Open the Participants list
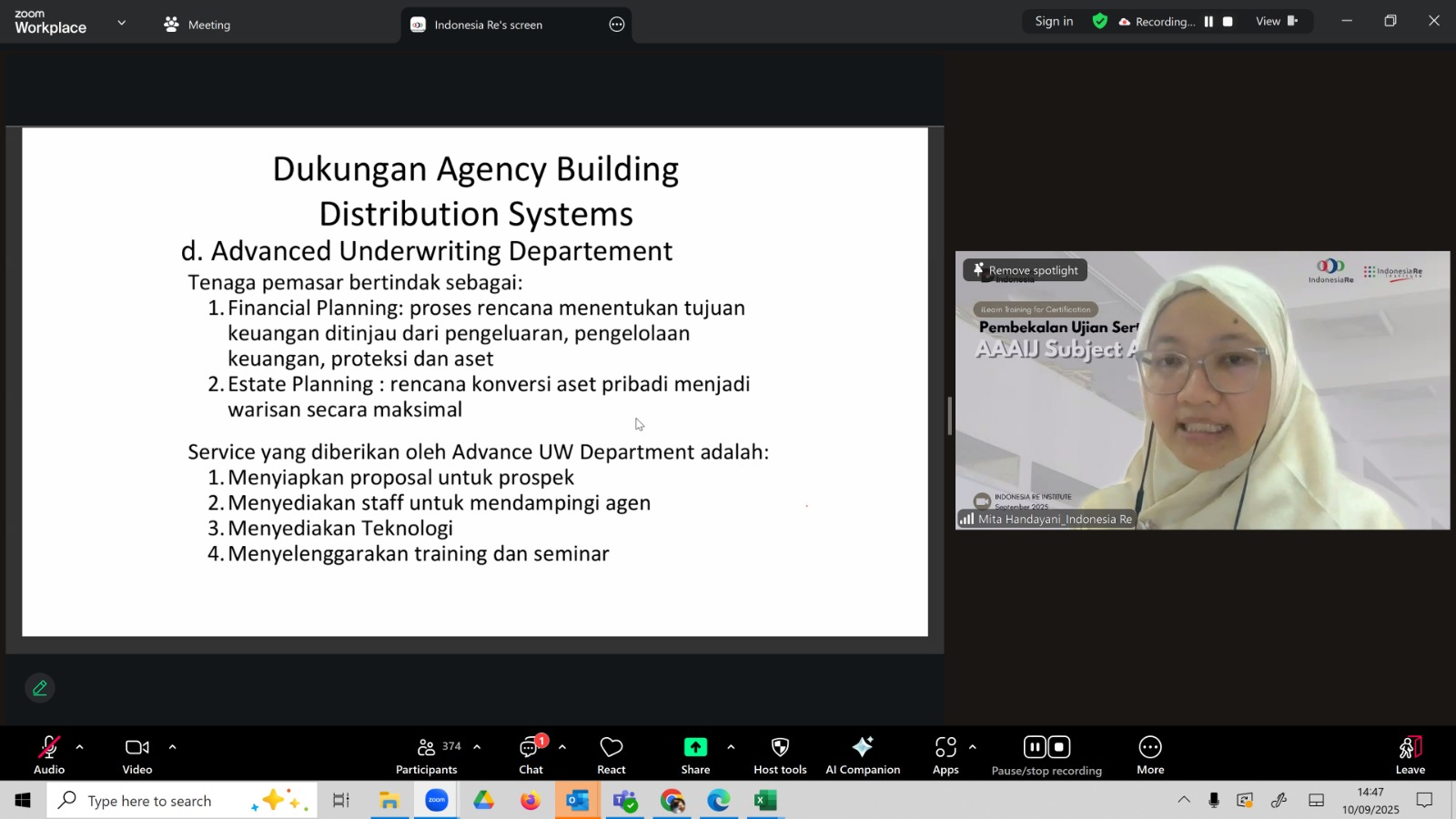 pyautogui.click(x=427, y=754)
